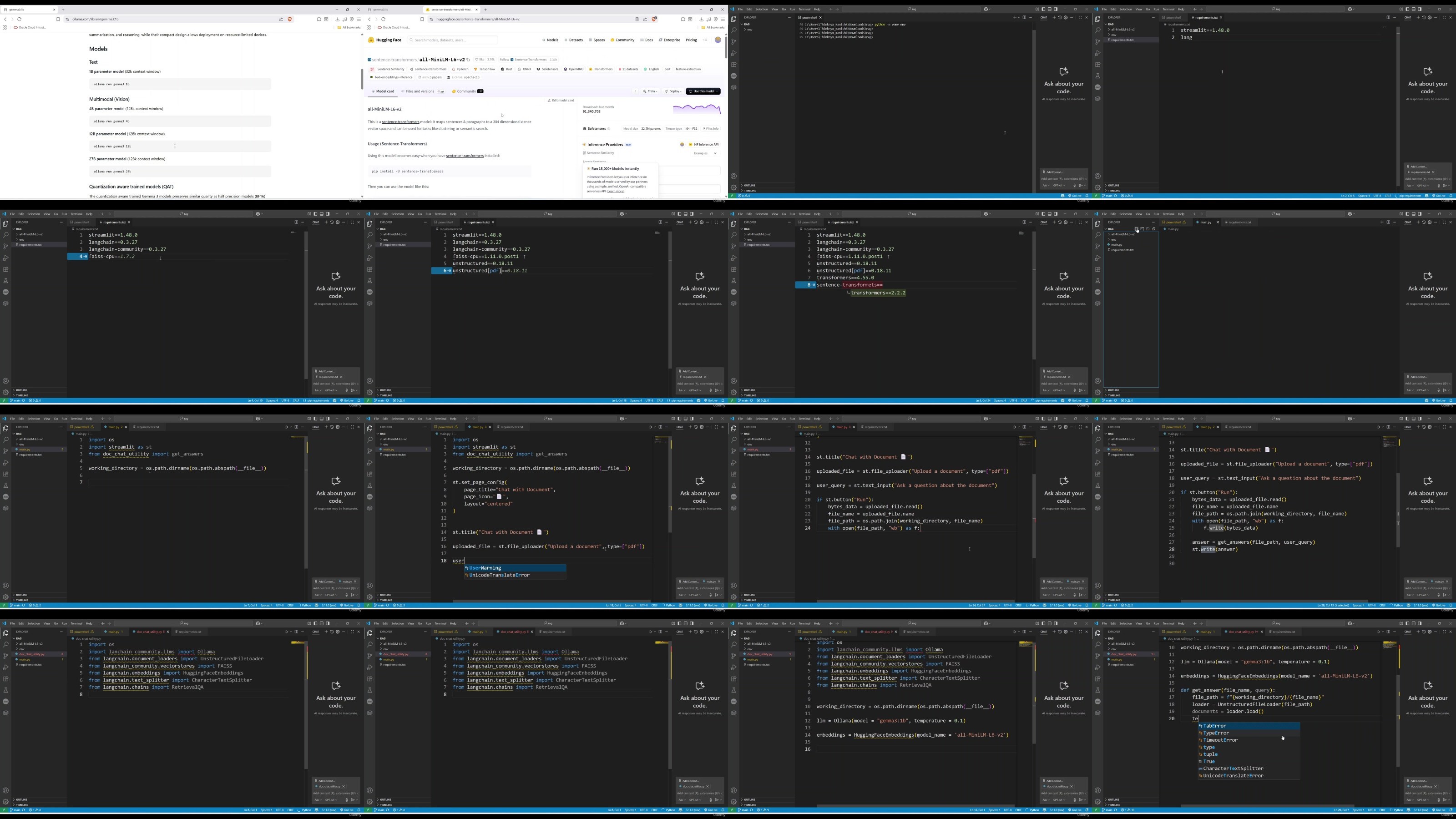Open Search view in 'lang' requirements frame
The image size is (1456, 819).
point(1097,30)
